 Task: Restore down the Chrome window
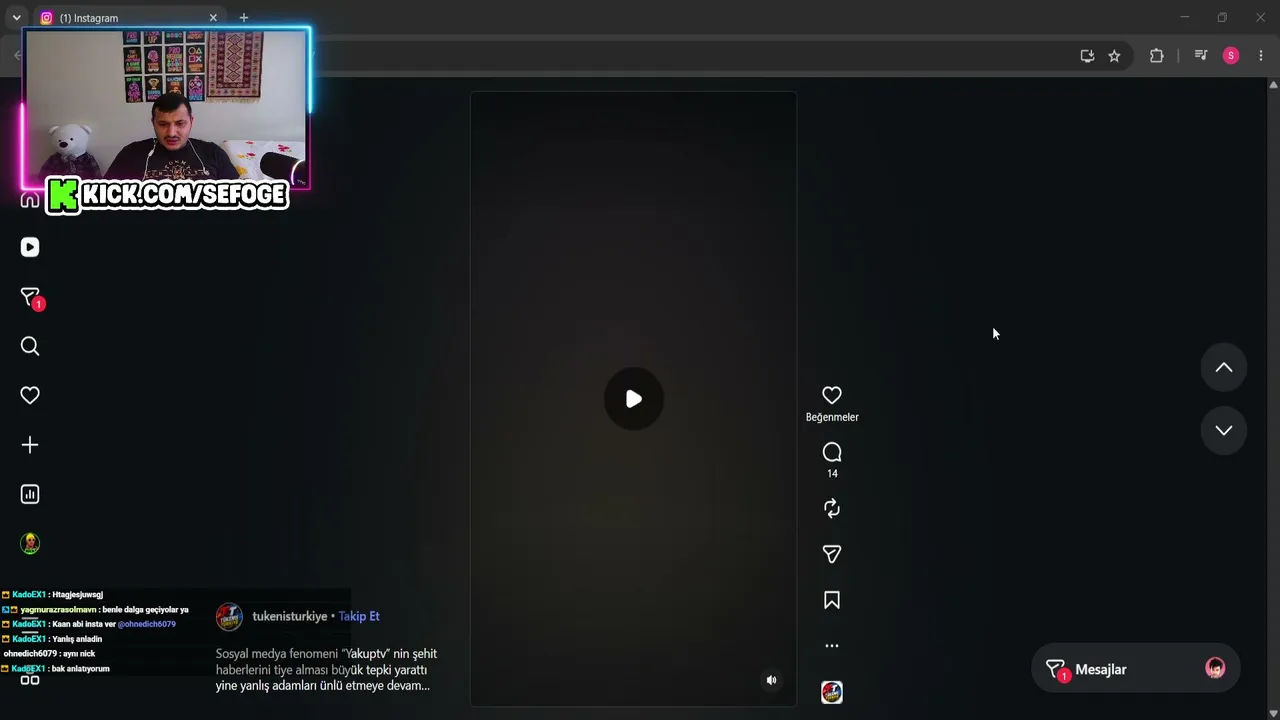(1222, 17)
